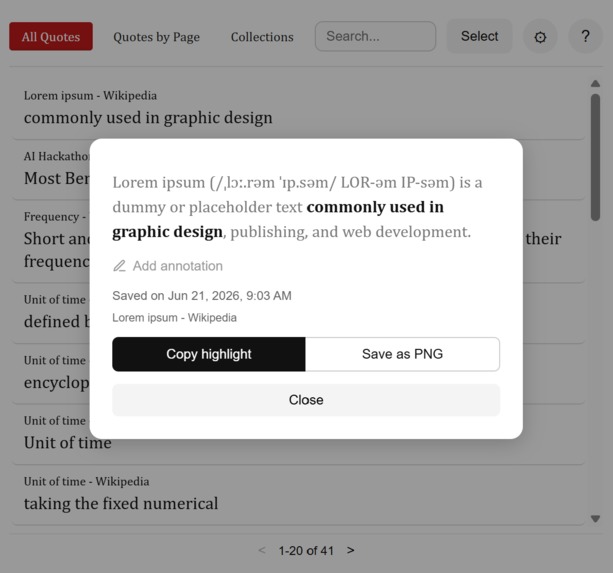Click the scroll down arrow
Screen dimensions: 613x573
[x=595, y=519]
